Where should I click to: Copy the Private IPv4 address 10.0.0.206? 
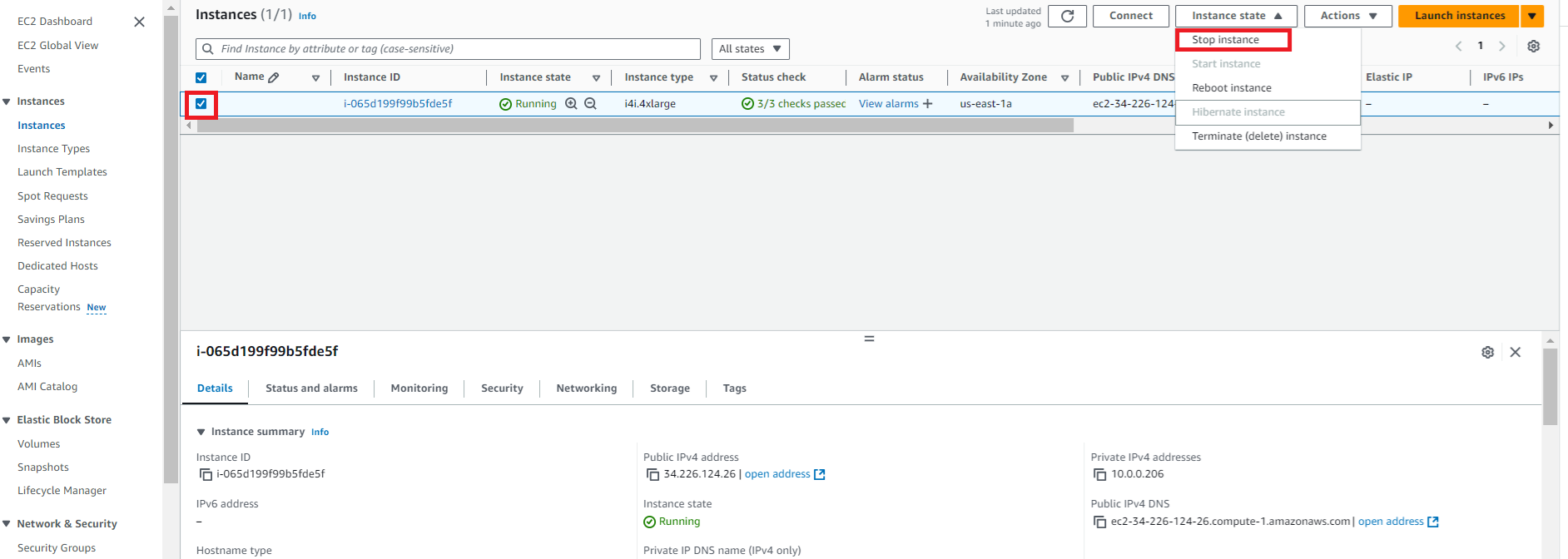coord(1099,475)
